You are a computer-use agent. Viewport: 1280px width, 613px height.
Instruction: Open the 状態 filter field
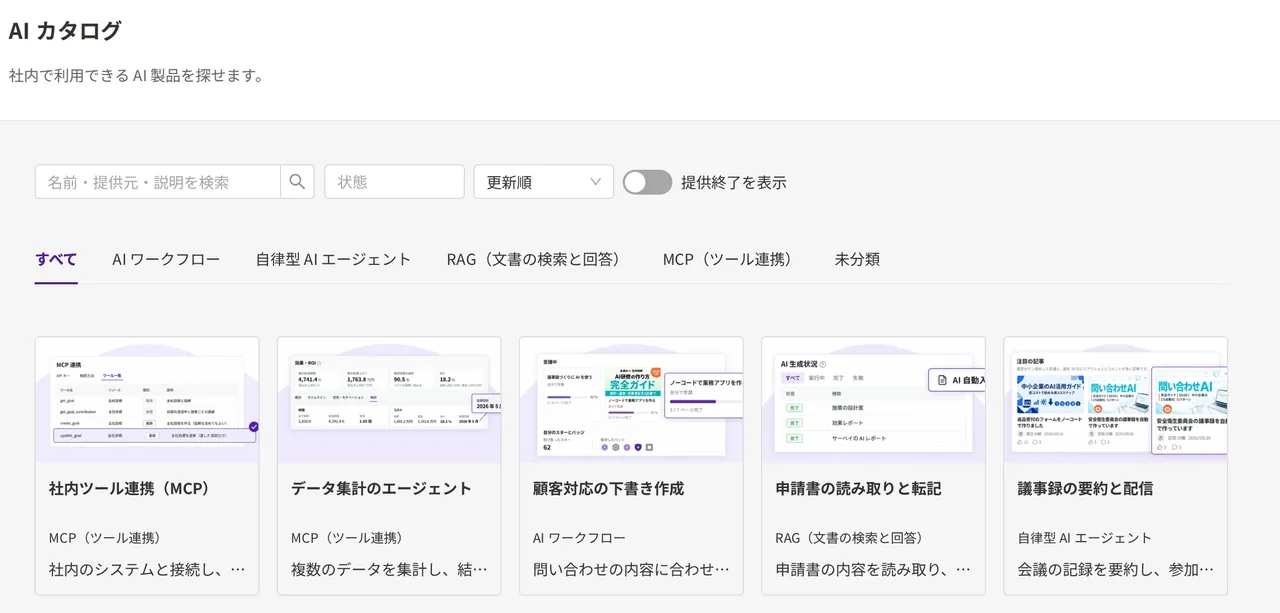(x=394, y=182)
